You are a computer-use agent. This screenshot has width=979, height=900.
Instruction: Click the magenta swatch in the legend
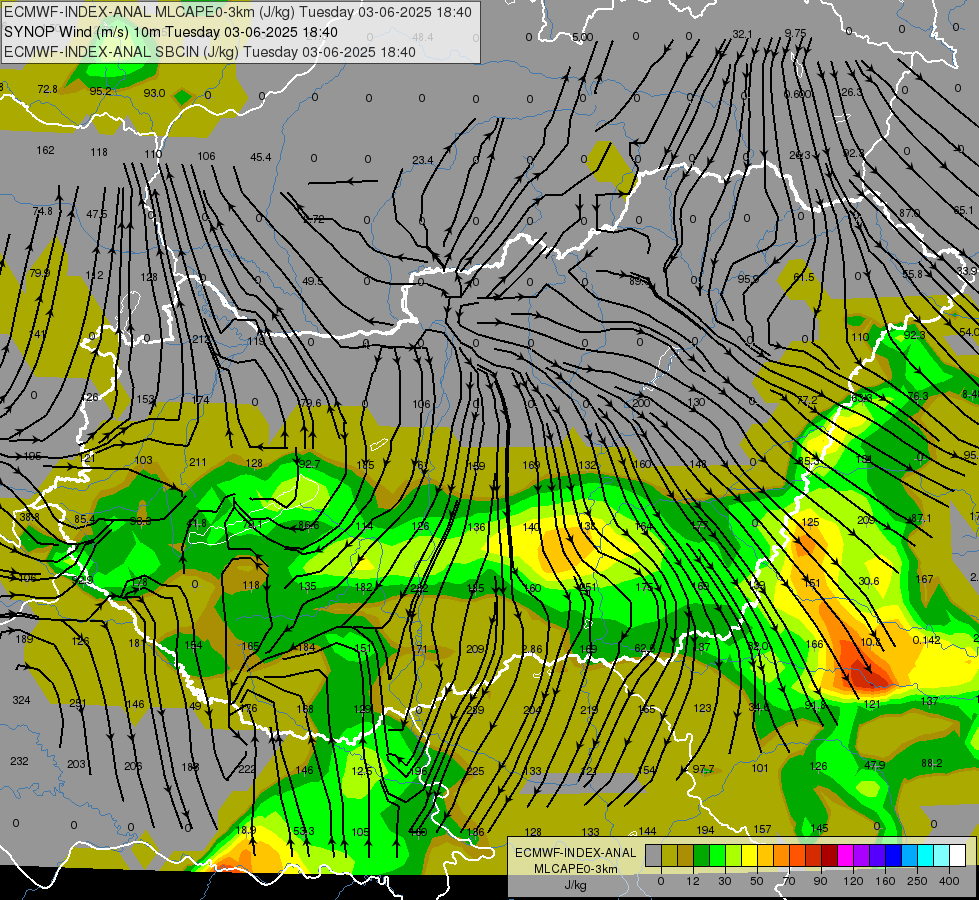coord(845,855)
